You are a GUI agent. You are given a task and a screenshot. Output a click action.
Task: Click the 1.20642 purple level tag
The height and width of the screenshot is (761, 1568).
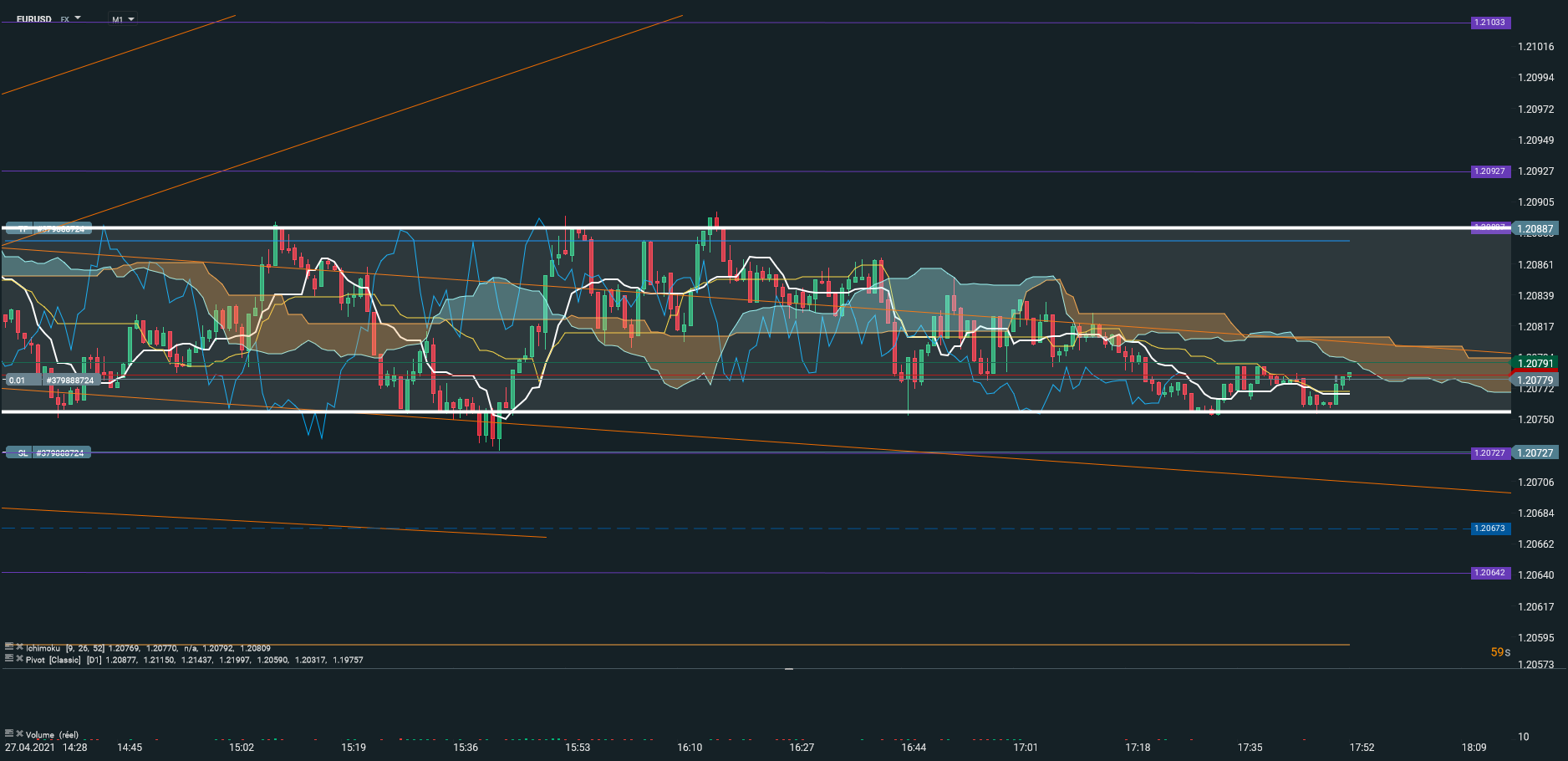[1489, 573]
